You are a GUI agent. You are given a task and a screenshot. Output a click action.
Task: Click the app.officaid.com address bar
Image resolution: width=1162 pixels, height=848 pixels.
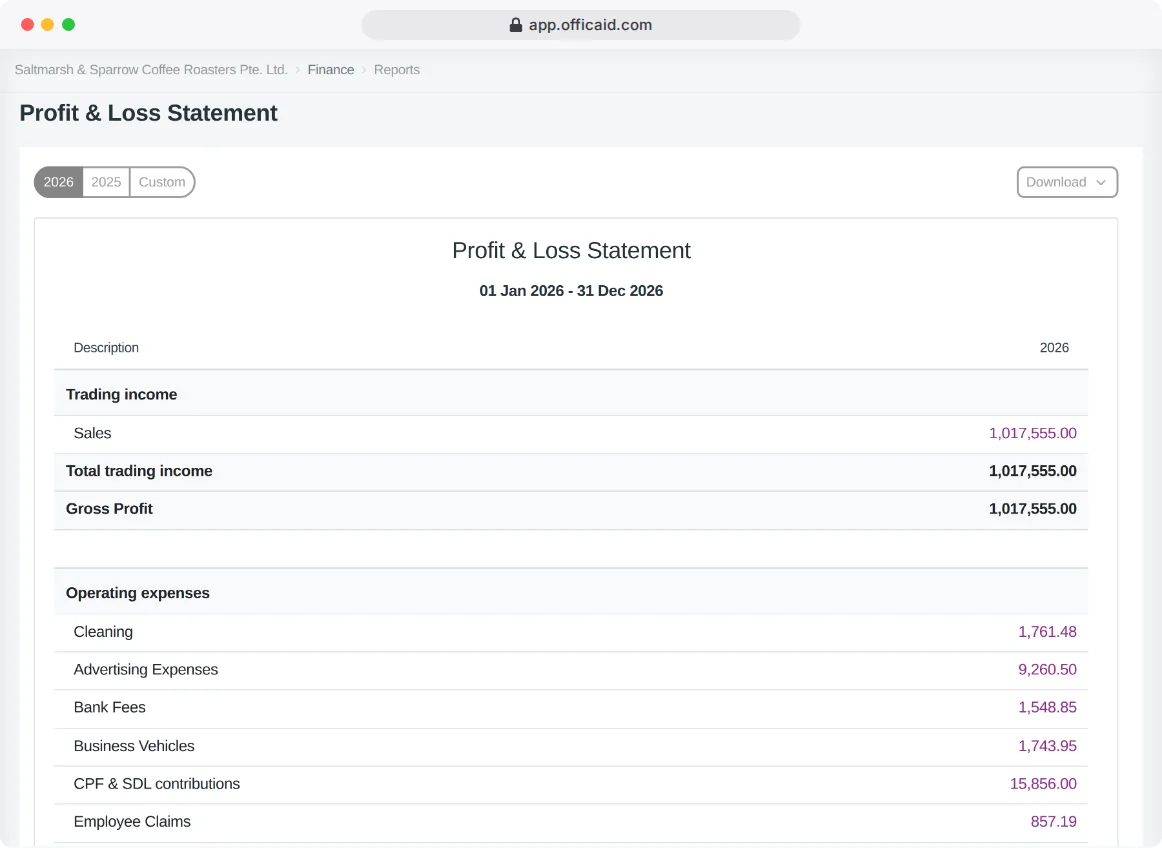(580, 25)
